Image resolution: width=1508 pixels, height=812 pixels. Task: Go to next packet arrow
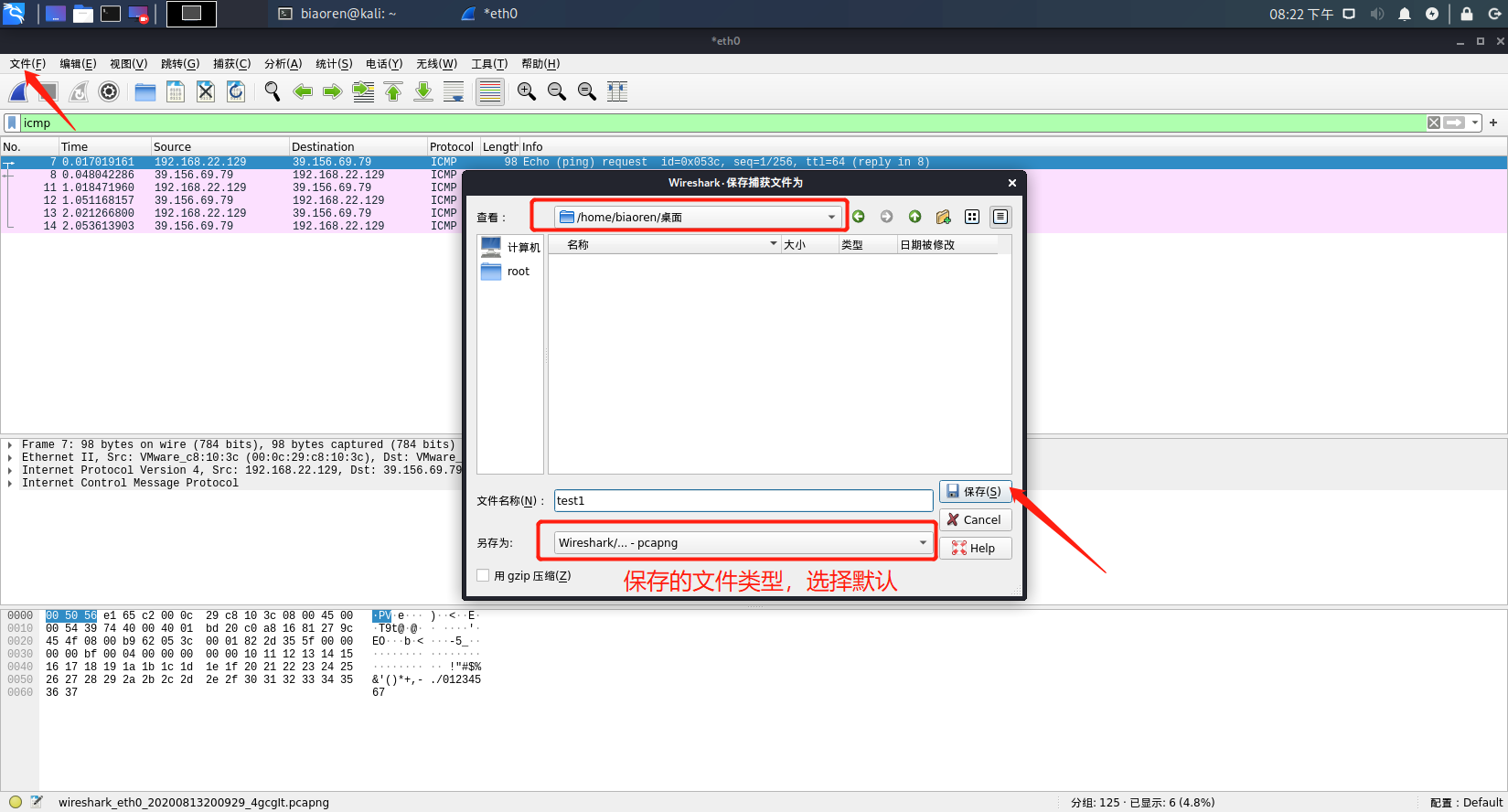pos(333,91)
